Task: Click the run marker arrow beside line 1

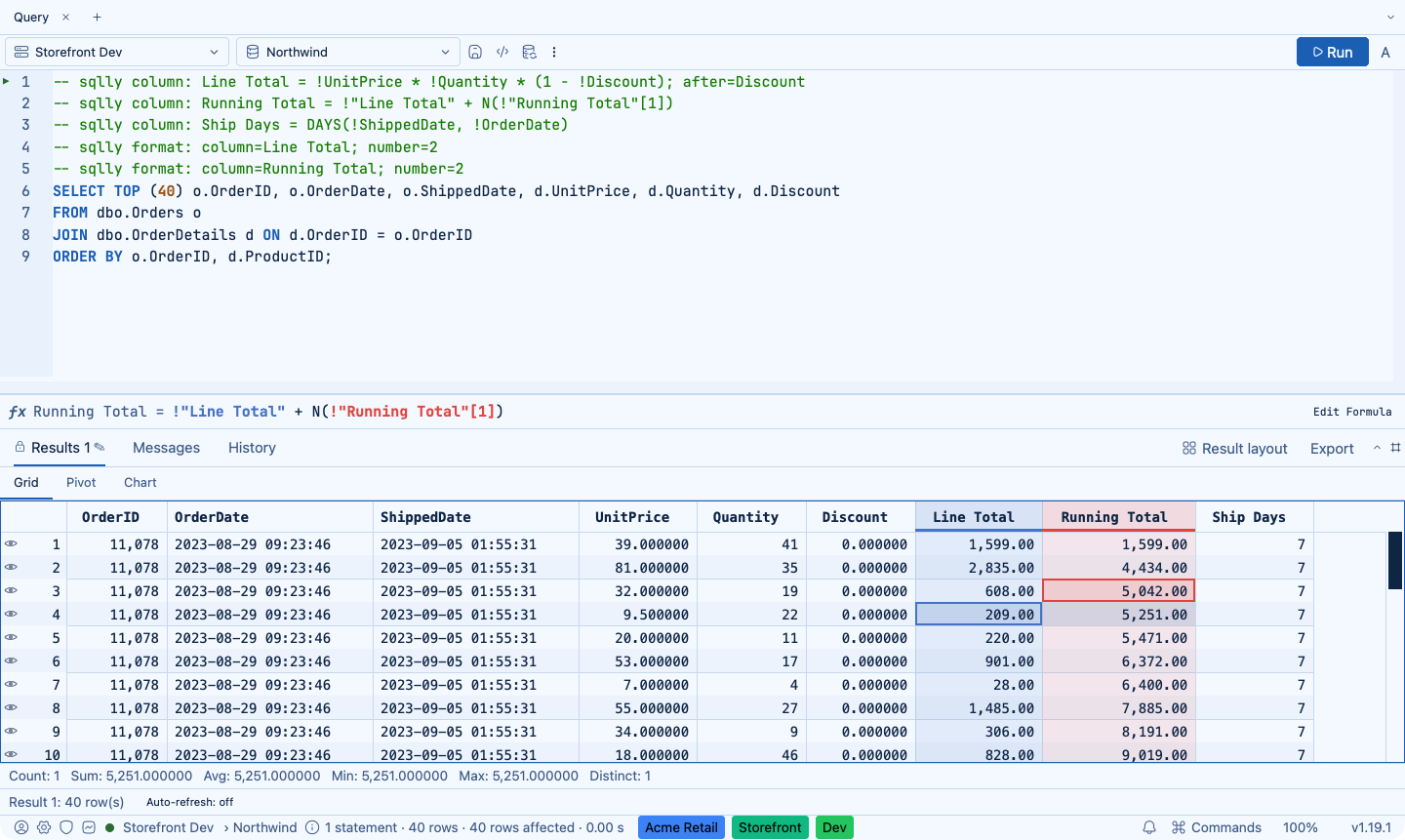Action: click(x=7, y=81)
